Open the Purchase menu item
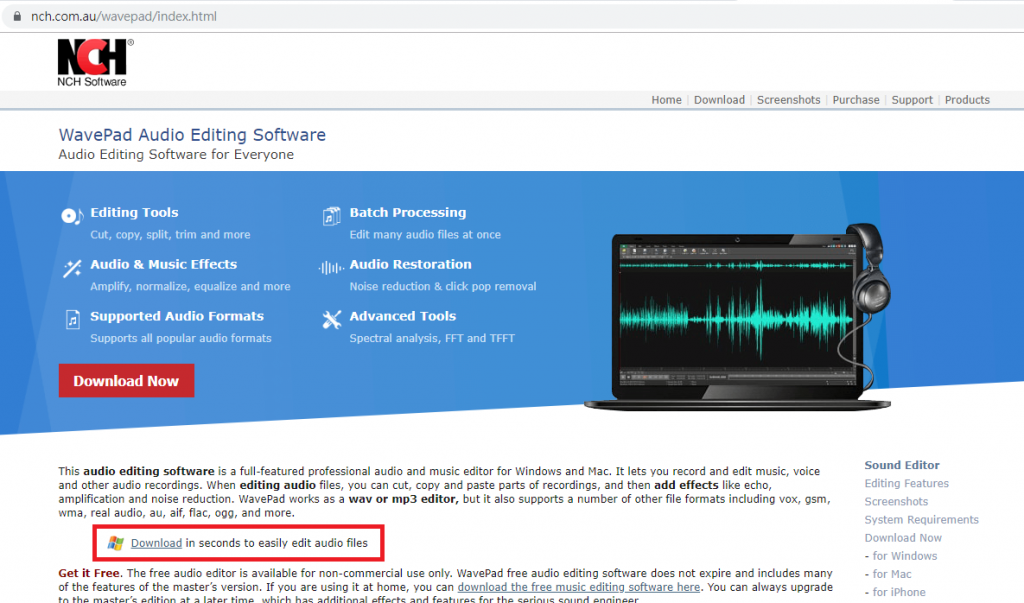1024x603 pixels. pyautogui.click(x=856, y=100)
